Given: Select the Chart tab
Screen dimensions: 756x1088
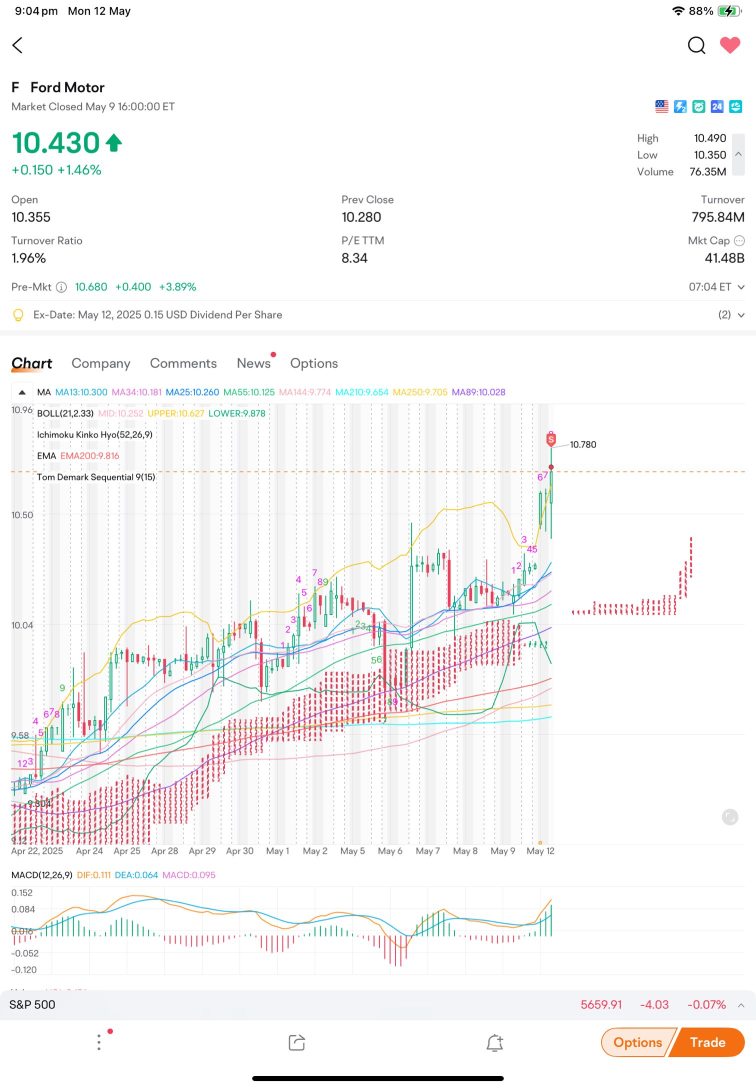Looking at the screenshot, I should (32, 364).
